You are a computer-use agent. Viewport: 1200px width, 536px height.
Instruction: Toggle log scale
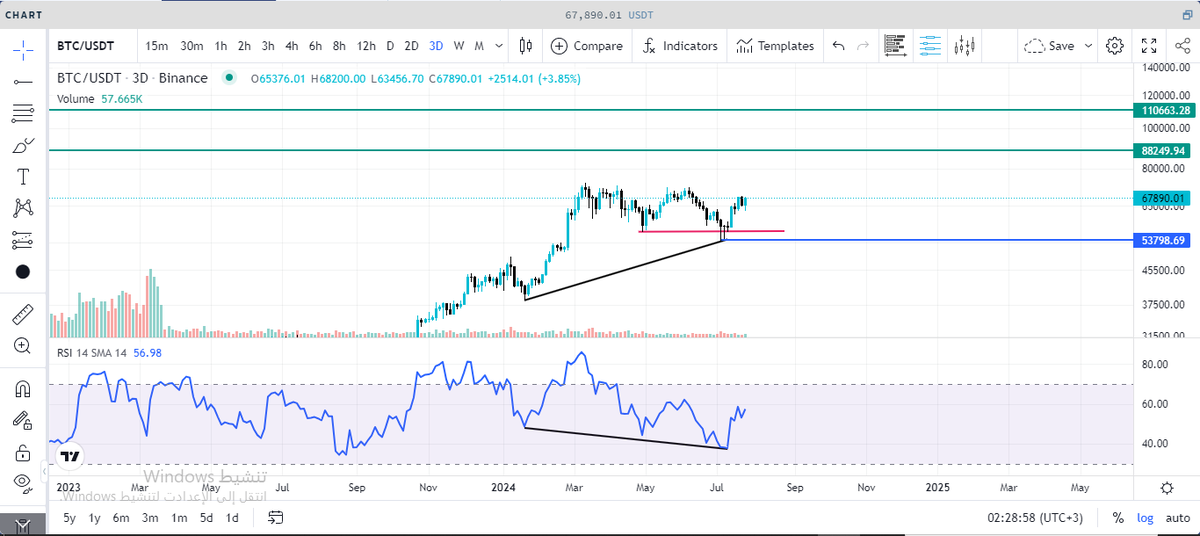1144,518
